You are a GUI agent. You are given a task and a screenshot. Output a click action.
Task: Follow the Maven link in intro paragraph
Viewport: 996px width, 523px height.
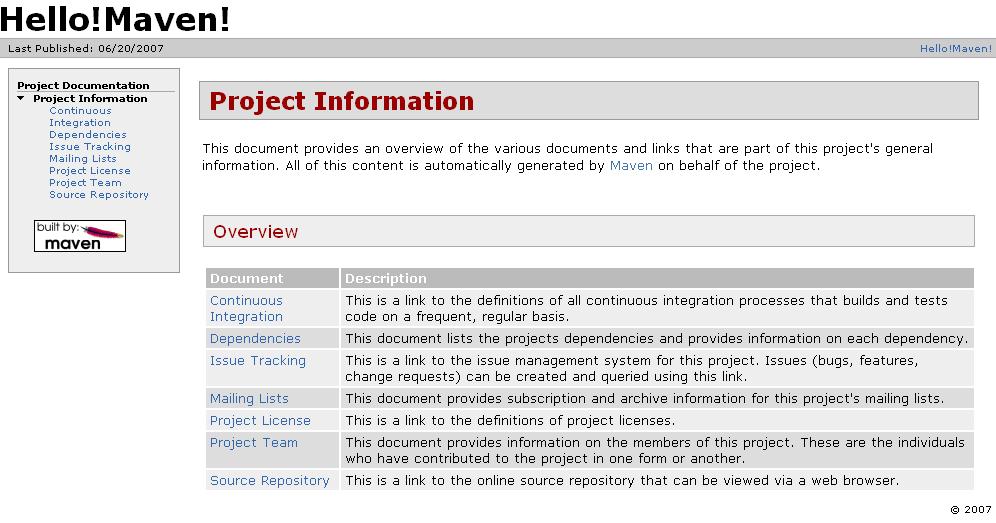(x=631, y=166)
